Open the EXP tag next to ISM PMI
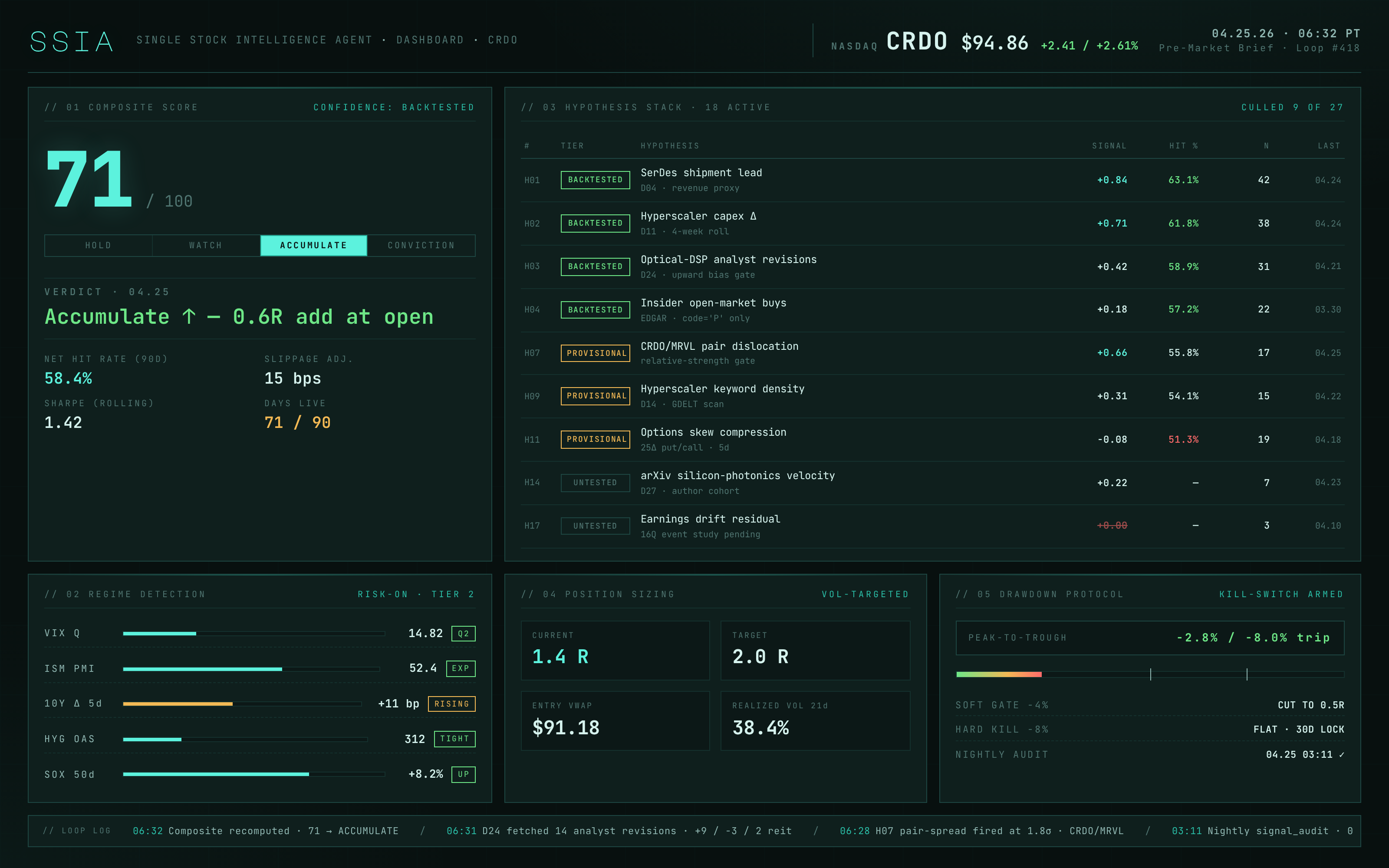Screen dimensions: 1389x868 point(461,668)
